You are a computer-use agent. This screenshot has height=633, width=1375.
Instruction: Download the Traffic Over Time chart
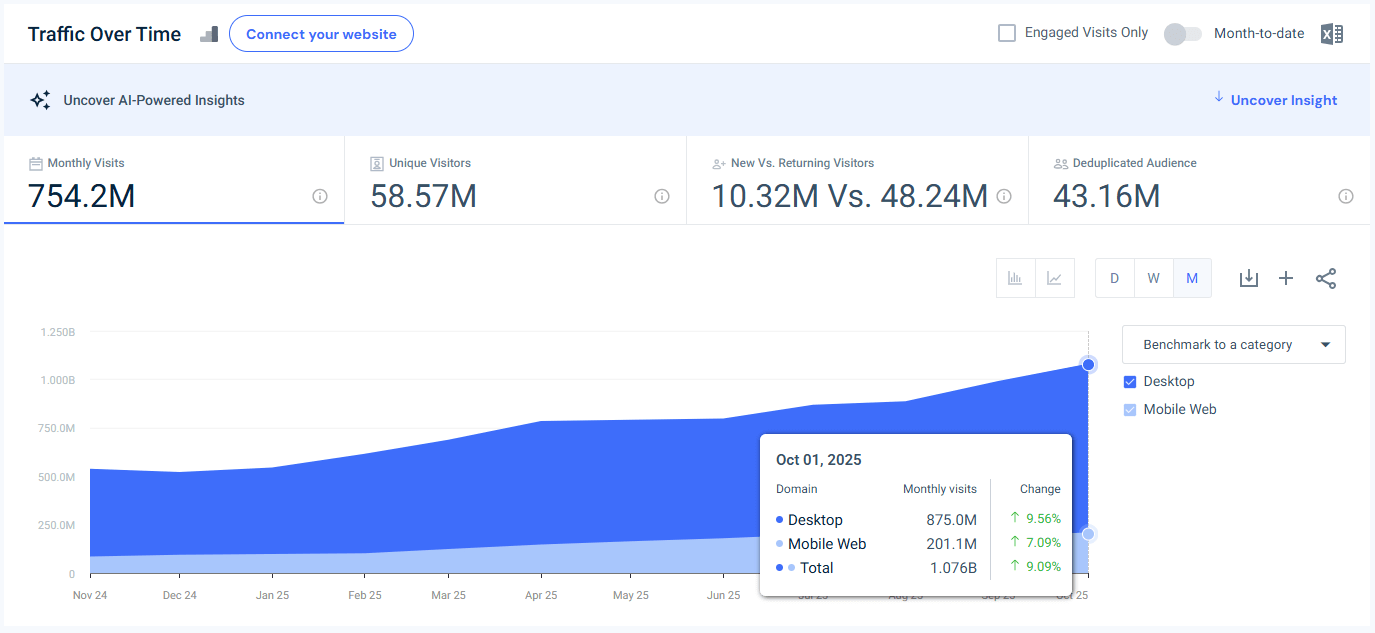tap(1248, 278)
